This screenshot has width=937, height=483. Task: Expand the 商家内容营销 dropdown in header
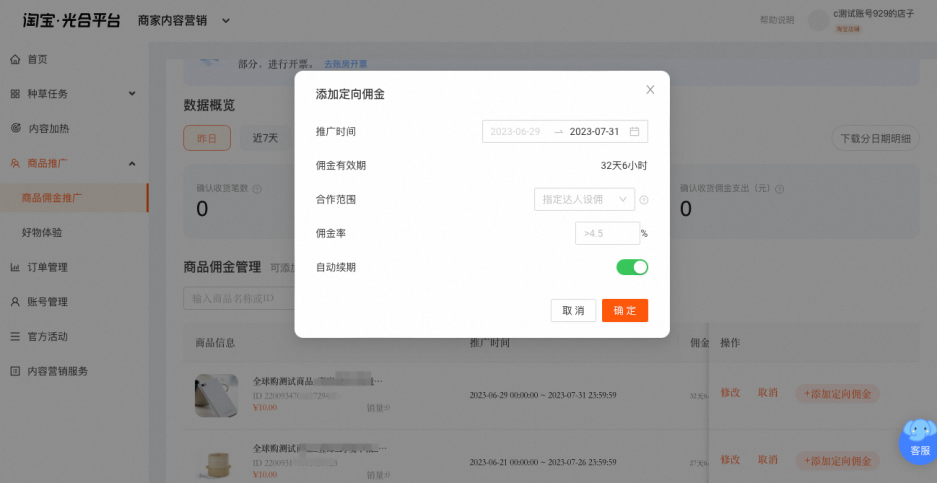pyautogui.click(x=225, y=21)
